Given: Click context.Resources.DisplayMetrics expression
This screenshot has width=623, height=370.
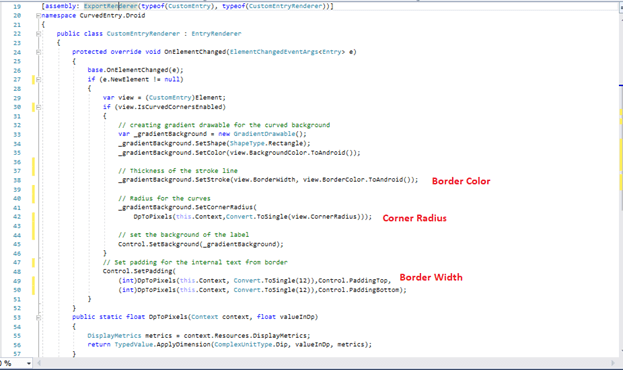Looking at the screenshot, I should (245, 336).
